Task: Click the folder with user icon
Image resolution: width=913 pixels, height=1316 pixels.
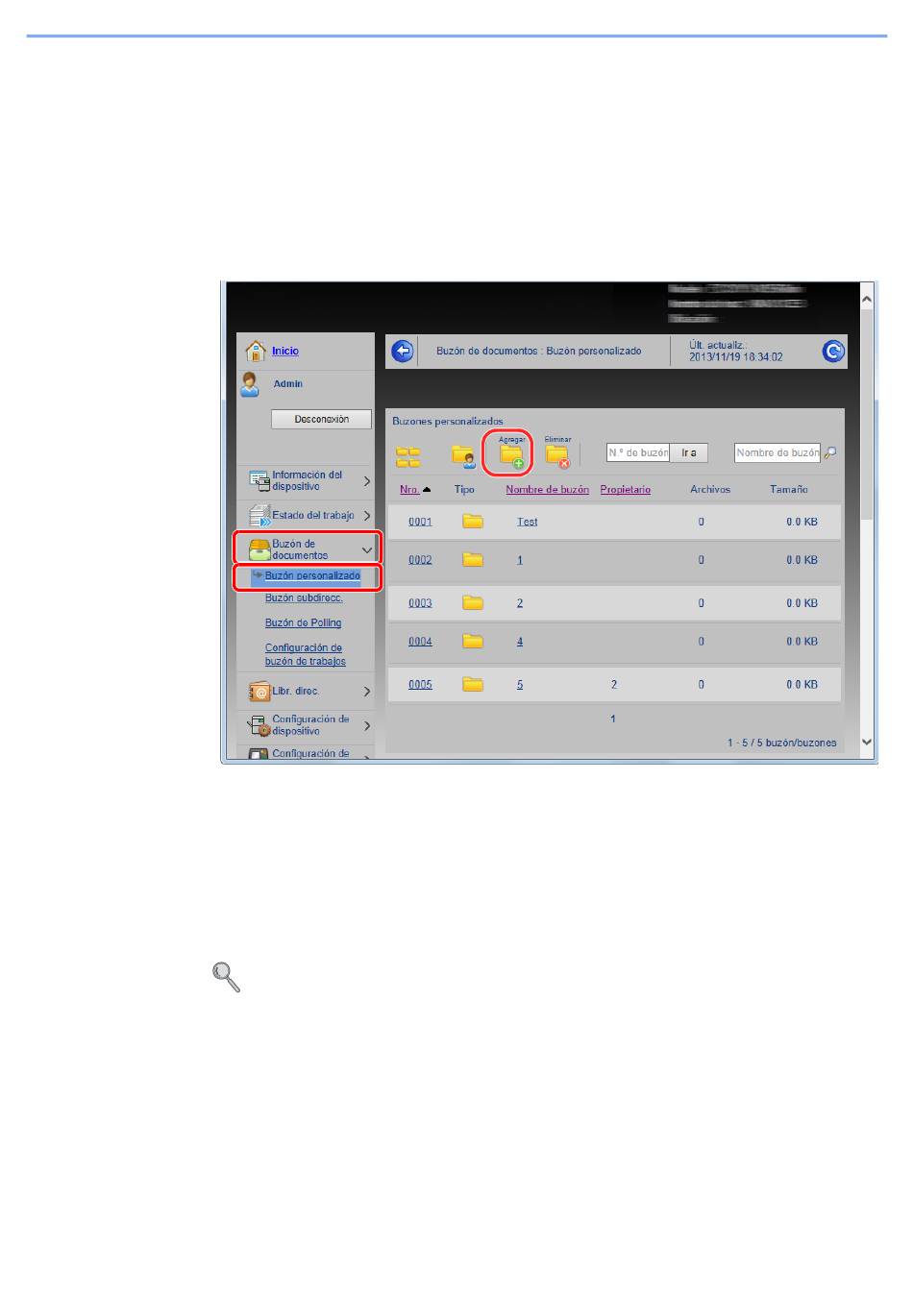Action: pos(463,456)
